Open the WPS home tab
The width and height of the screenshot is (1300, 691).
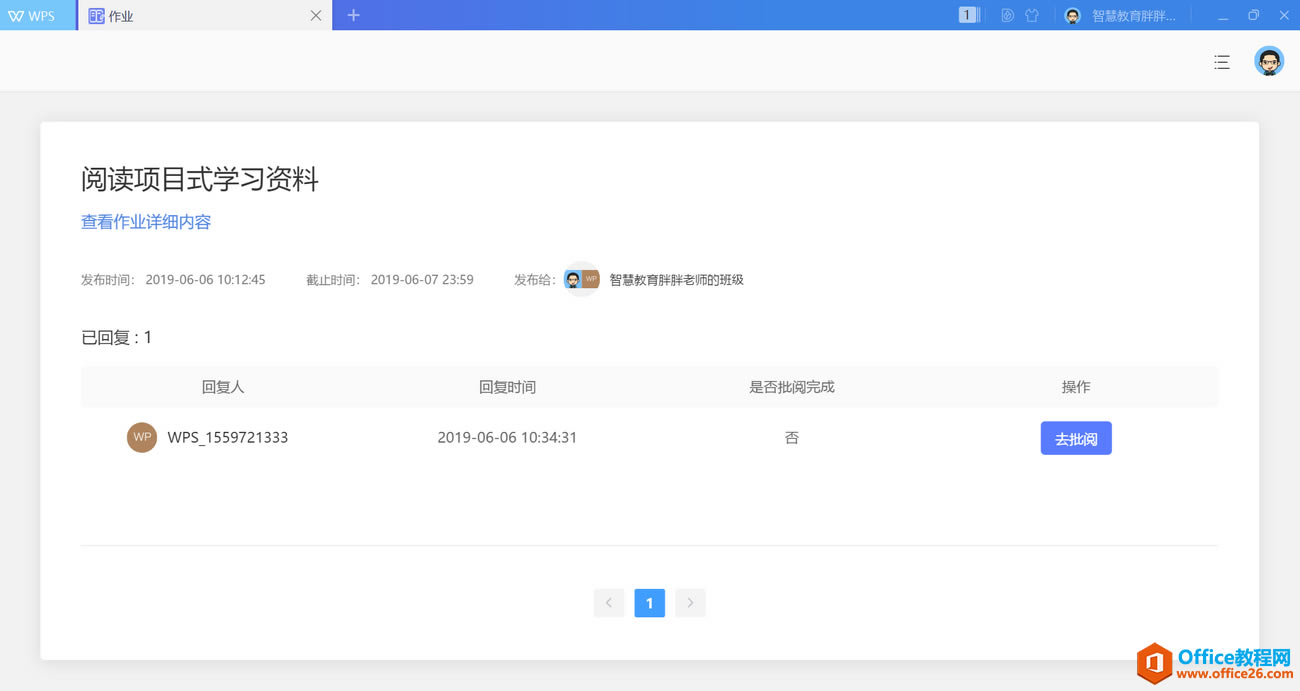click(x=37, y=15)
